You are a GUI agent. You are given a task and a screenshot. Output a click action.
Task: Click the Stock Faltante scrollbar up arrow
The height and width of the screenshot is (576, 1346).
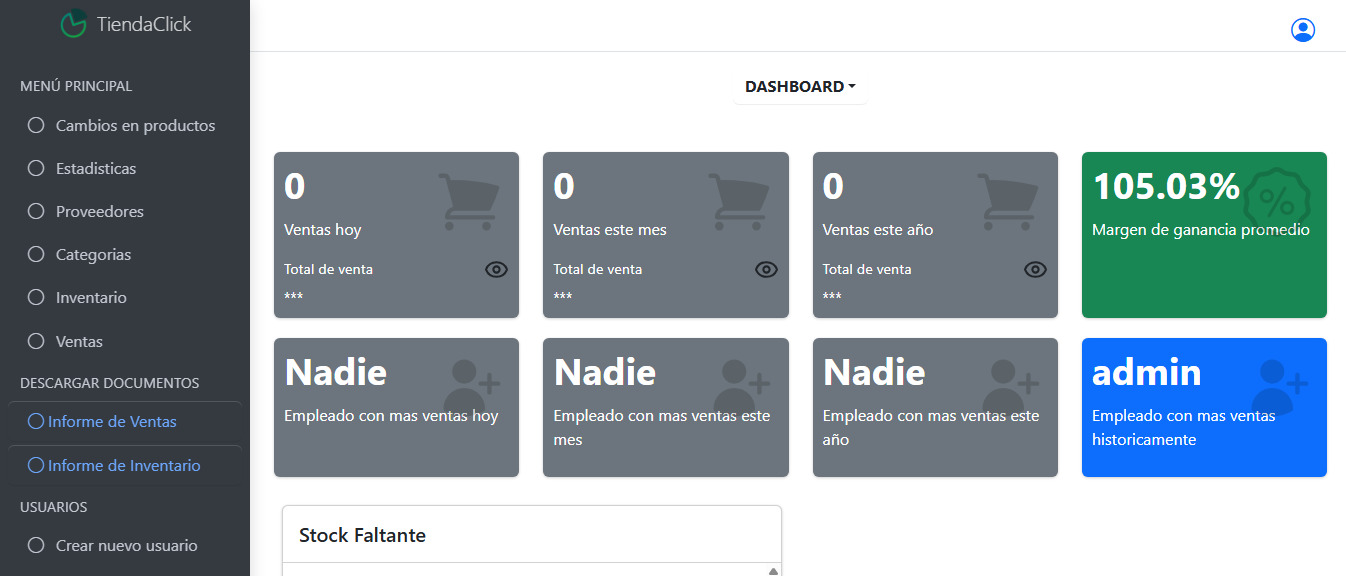(x=773, y=571)
